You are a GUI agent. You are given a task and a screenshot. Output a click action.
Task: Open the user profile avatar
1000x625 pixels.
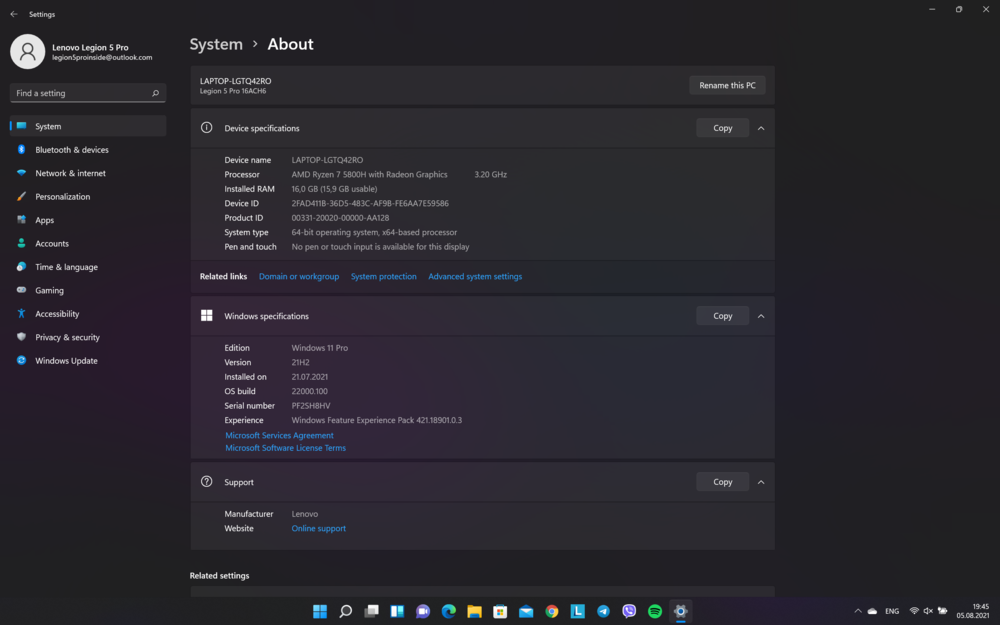(x=27, y=52)
